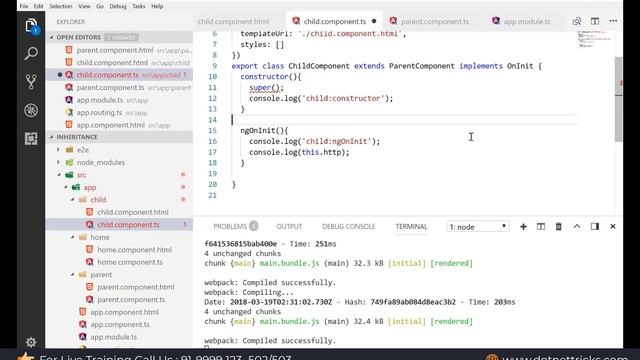The height and width of the screenshot is (360, 640).
Task: Open the Debug menu
Action: click(x=118, y=6)
